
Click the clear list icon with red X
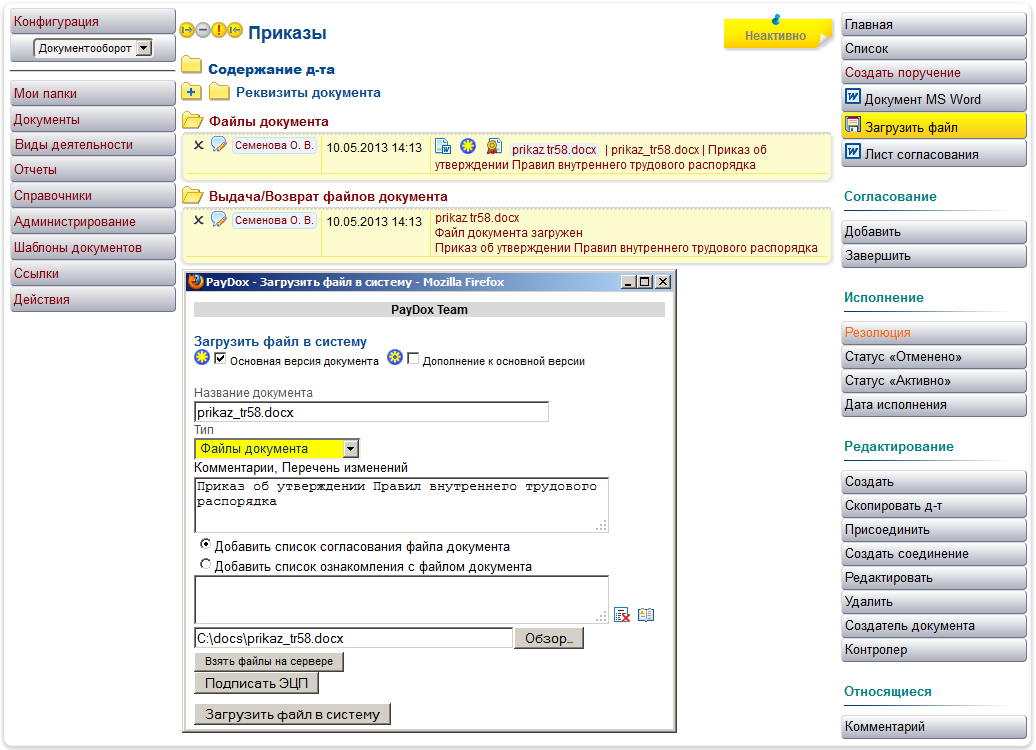point(622,615)
